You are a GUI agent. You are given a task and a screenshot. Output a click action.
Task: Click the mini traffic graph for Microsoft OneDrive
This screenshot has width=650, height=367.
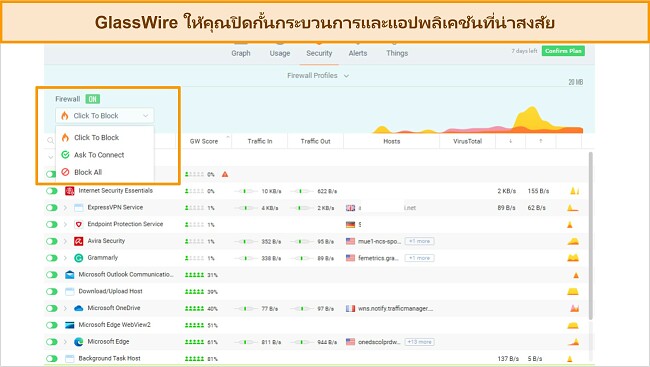pos(574,308)
